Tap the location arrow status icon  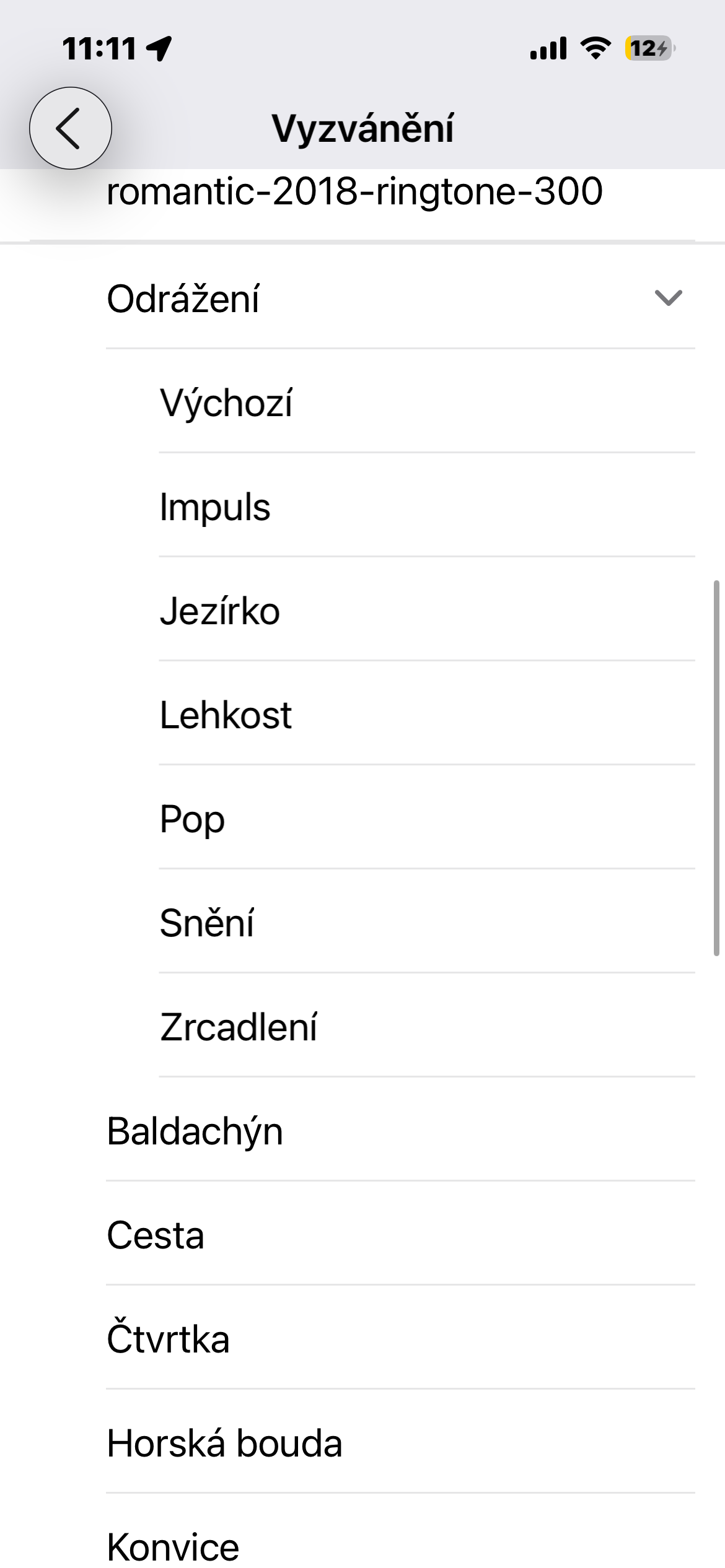coord(159,48)
